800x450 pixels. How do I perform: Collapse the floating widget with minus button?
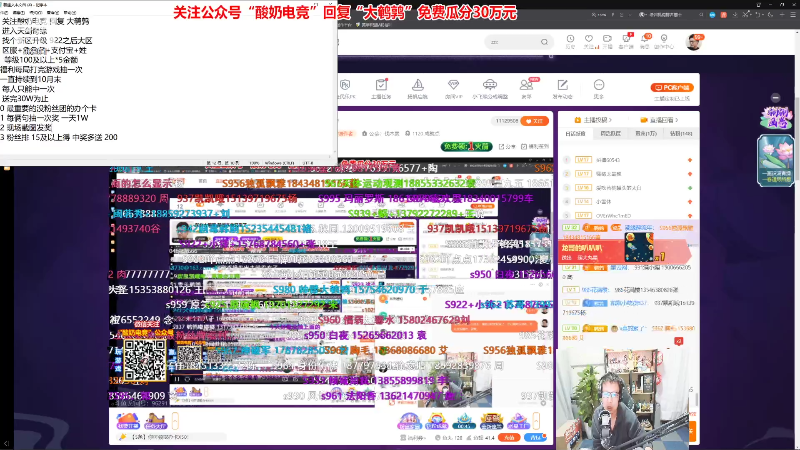click(x=776, y=97)
